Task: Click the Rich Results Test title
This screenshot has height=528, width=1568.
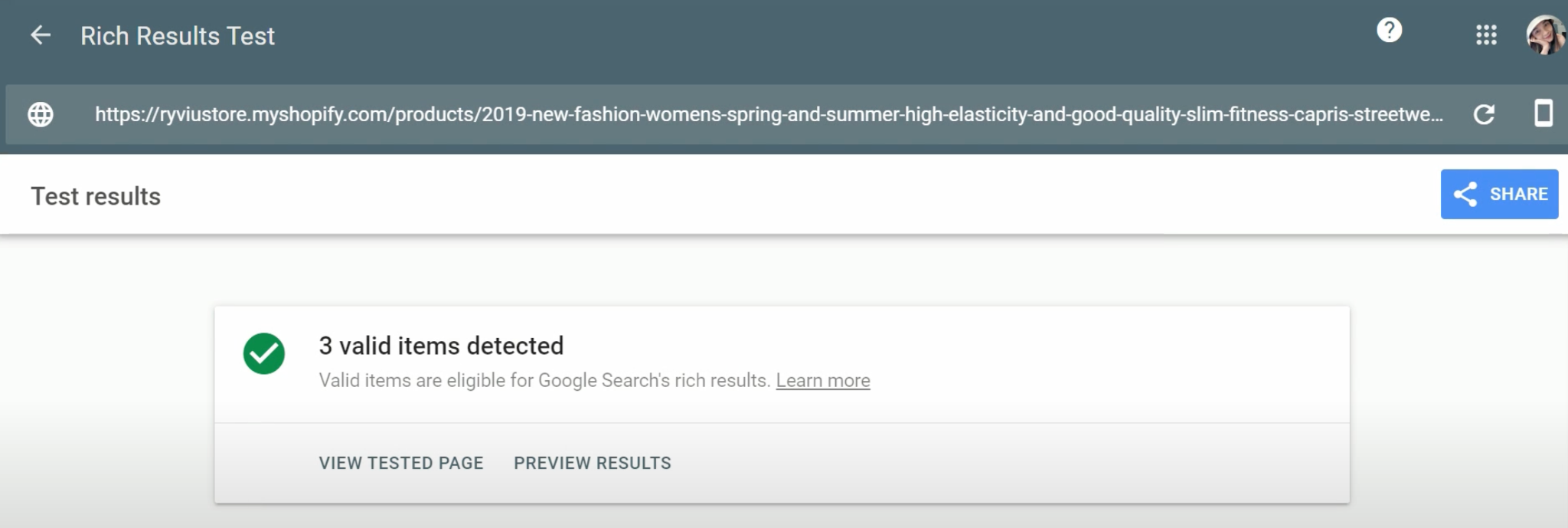Action: click(178, 36)
